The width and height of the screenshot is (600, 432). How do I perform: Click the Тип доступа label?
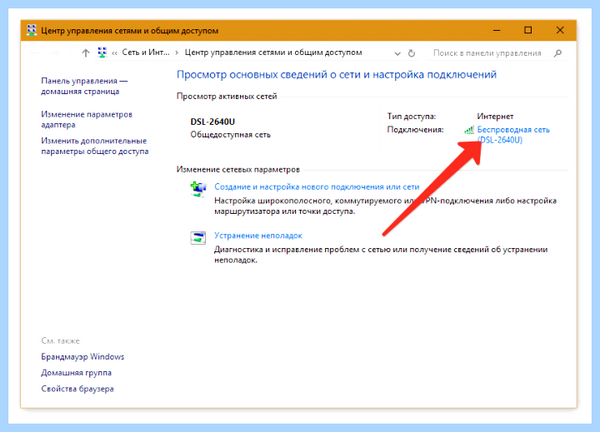pos(411,116)
